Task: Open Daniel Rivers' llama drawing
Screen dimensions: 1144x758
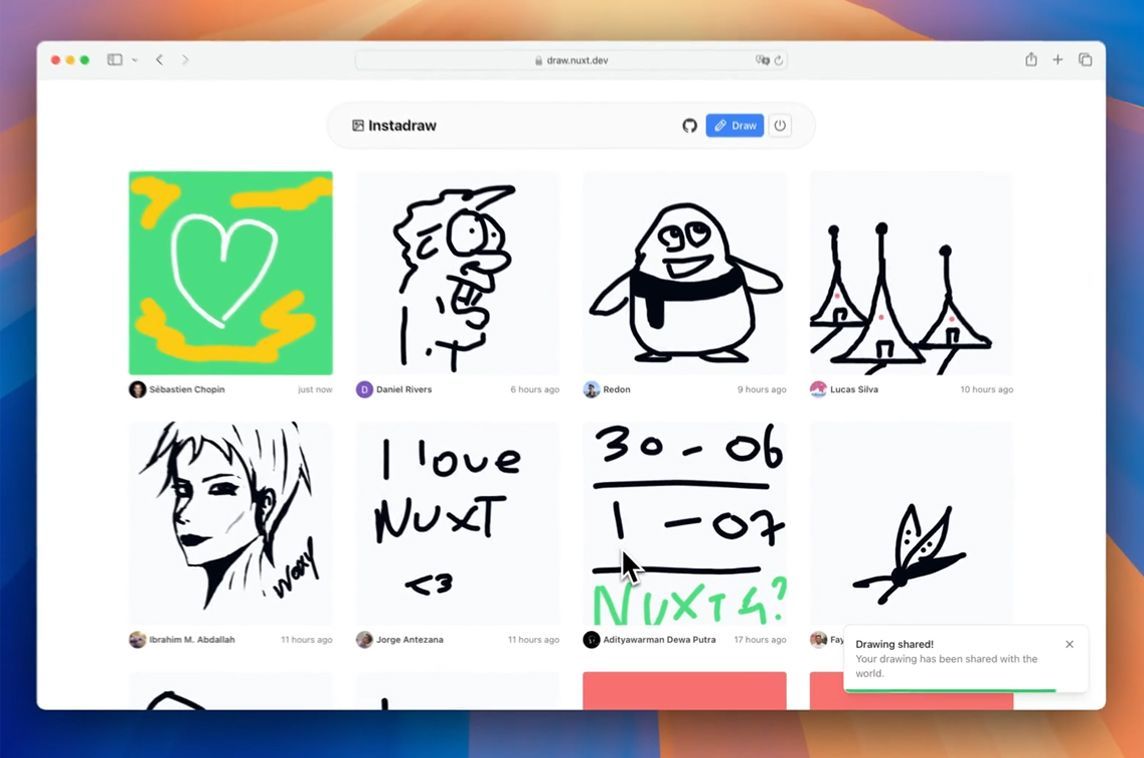Action: 457,273
